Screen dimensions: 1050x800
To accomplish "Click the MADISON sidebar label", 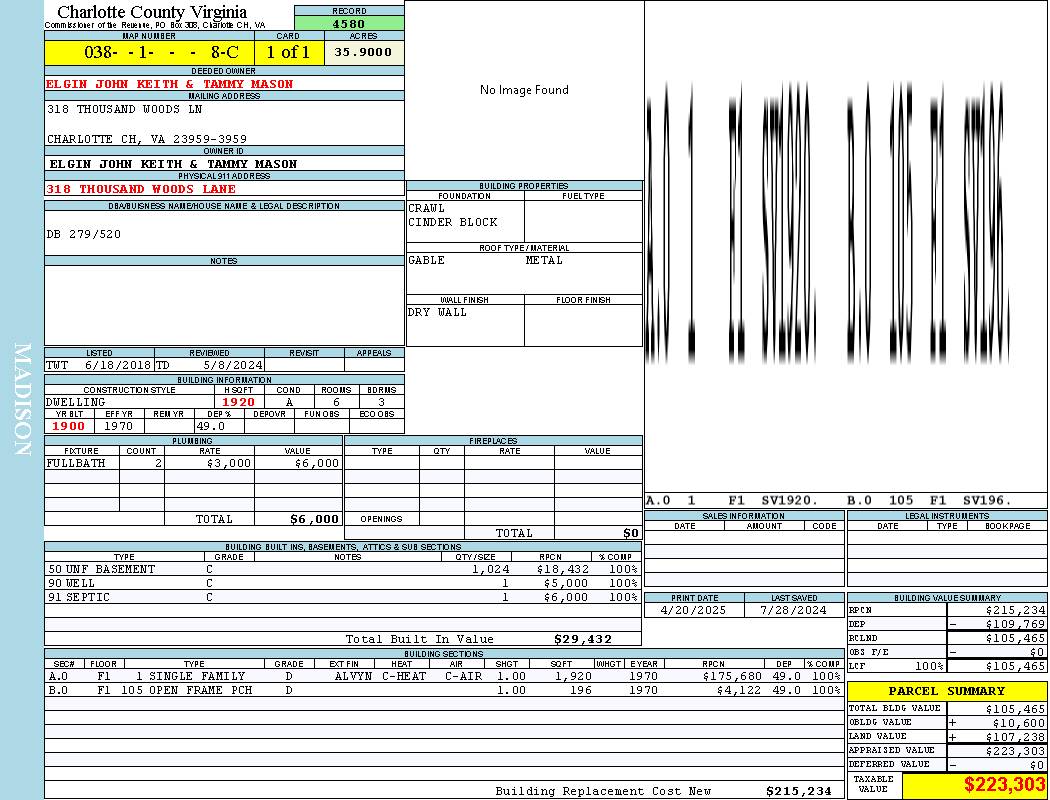I will point(22,399).
